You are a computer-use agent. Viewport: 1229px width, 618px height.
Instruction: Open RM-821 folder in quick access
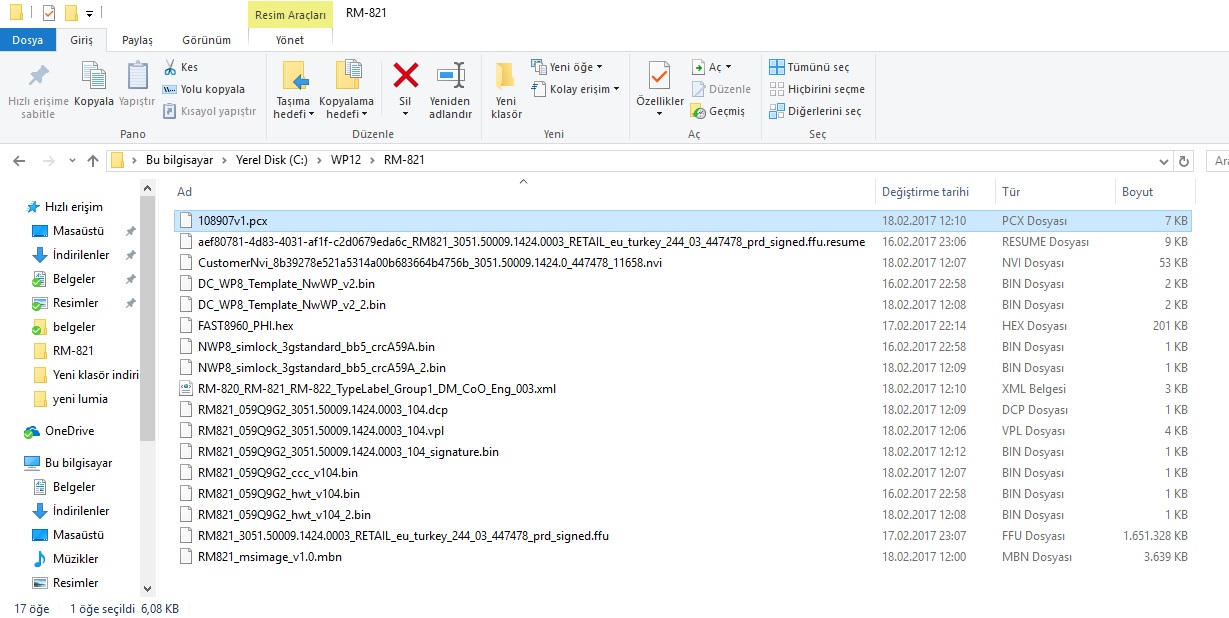coord(64,351)
